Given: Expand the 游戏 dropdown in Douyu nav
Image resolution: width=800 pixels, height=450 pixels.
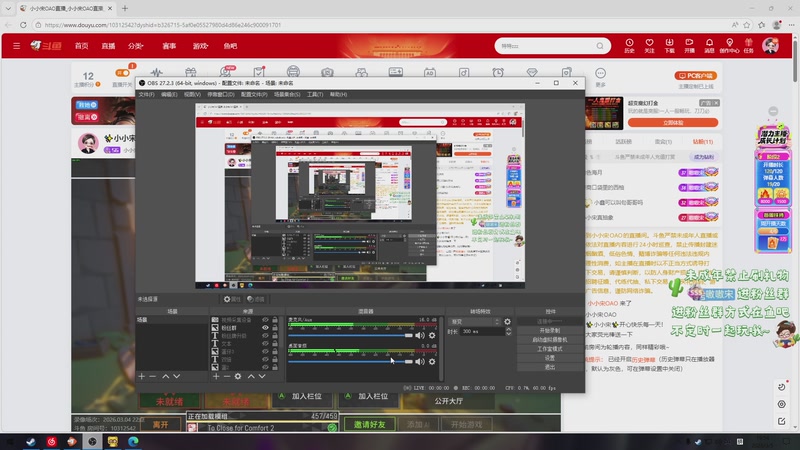Looking at the screenshot, I should (x=201, y=46).
